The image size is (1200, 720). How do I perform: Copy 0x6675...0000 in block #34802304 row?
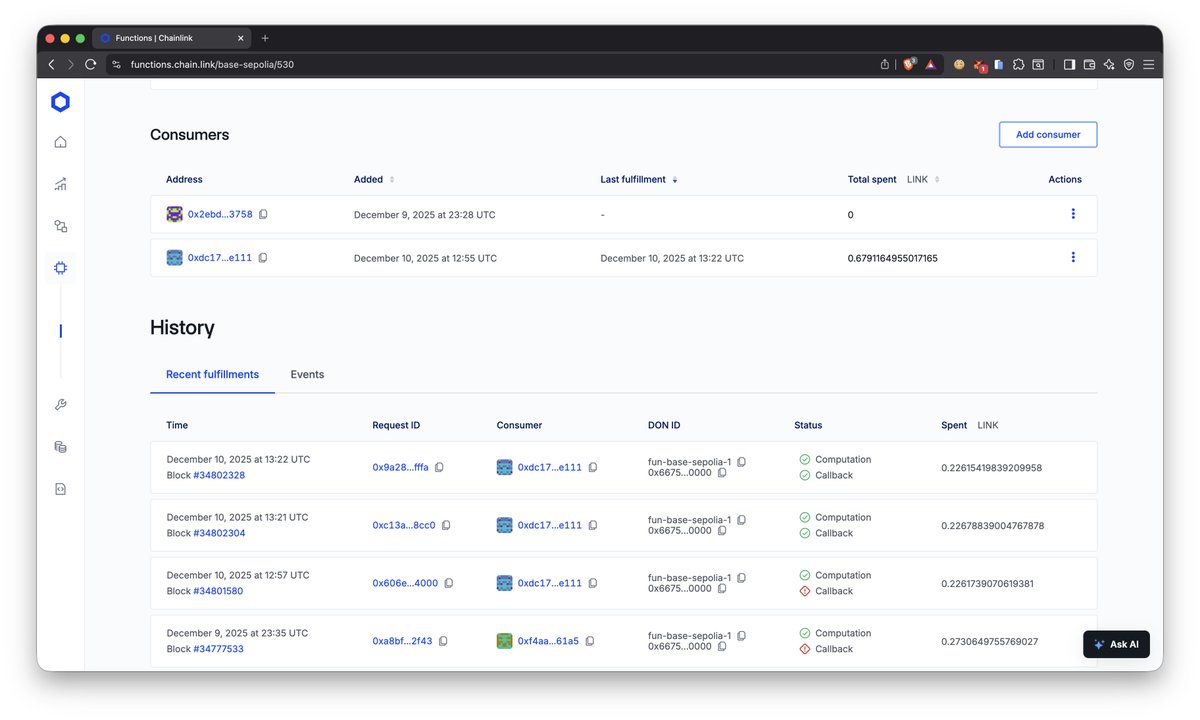pyautogui.click(x=722, y=531)
